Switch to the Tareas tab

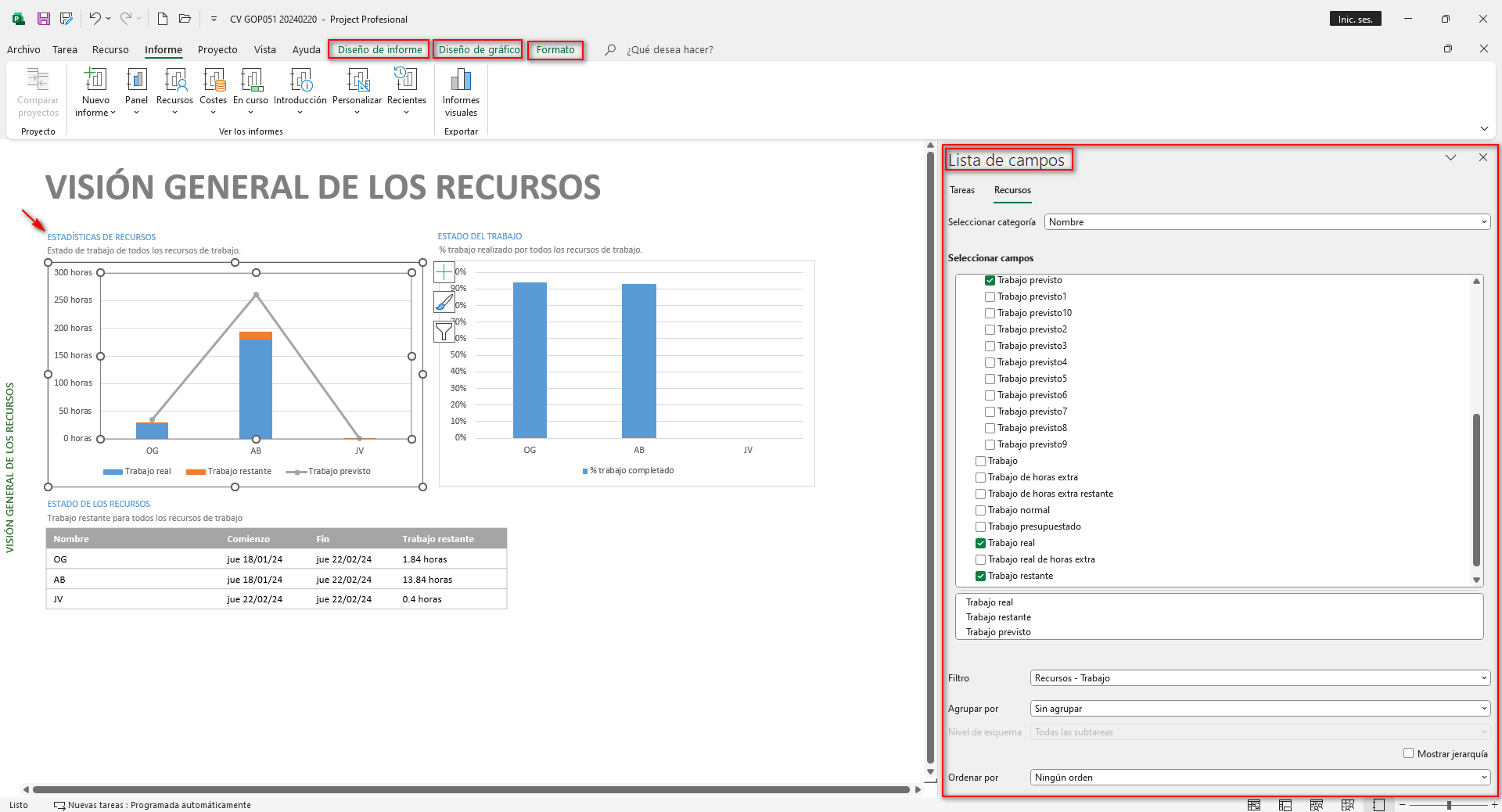962,190
